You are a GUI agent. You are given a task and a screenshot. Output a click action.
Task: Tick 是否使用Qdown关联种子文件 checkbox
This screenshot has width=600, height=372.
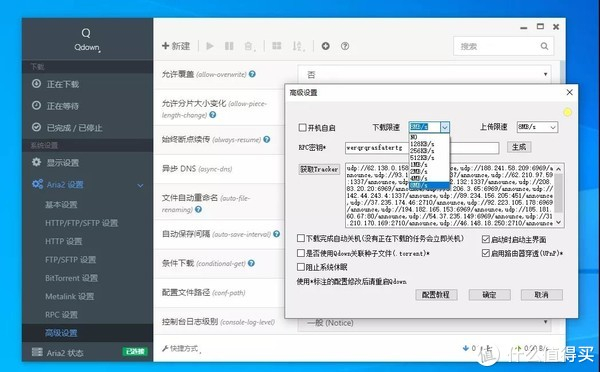pyautogui.click(x=301, y=253)
